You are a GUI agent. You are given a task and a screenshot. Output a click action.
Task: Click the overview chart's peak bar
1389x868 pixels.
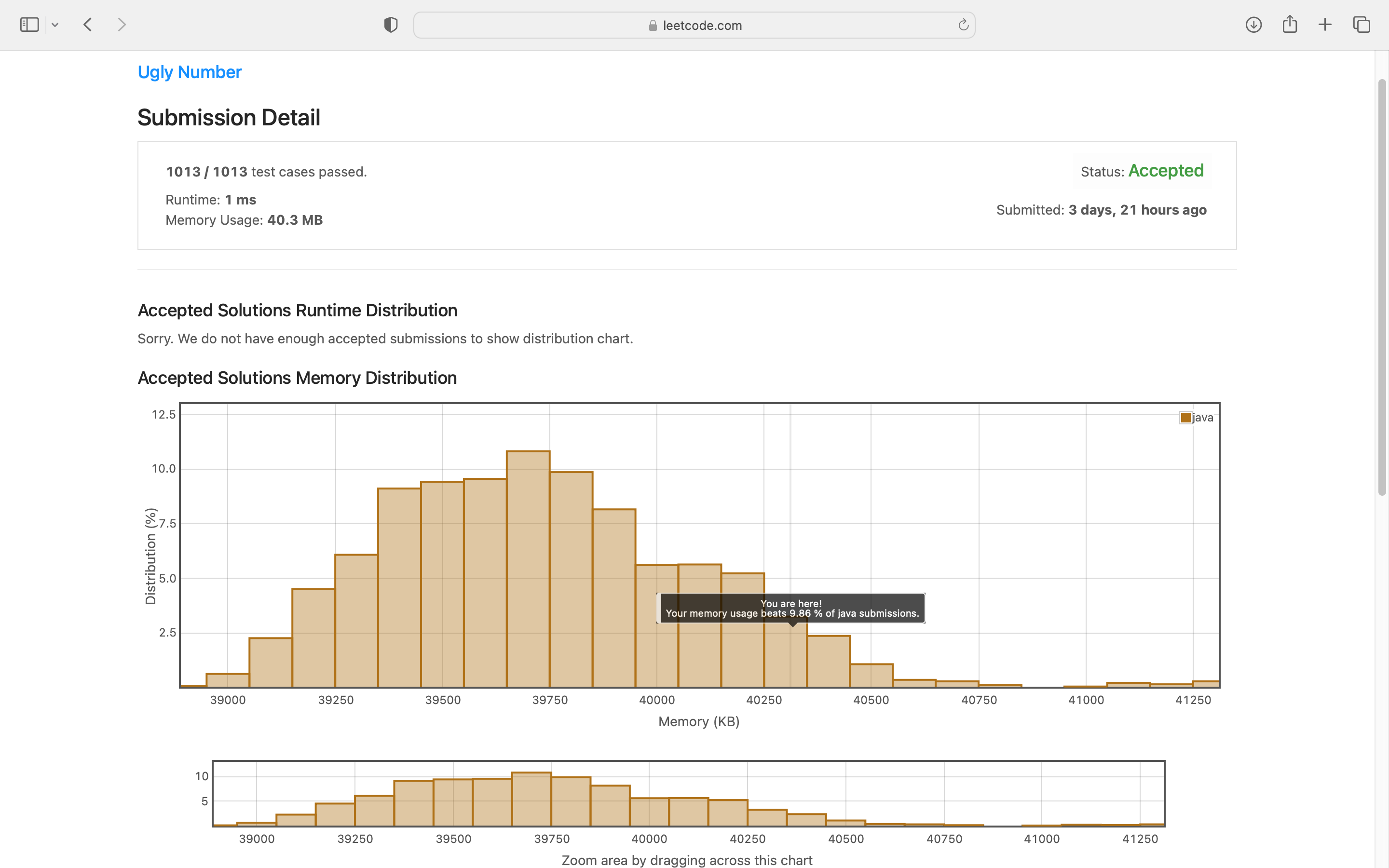(531, 799)
